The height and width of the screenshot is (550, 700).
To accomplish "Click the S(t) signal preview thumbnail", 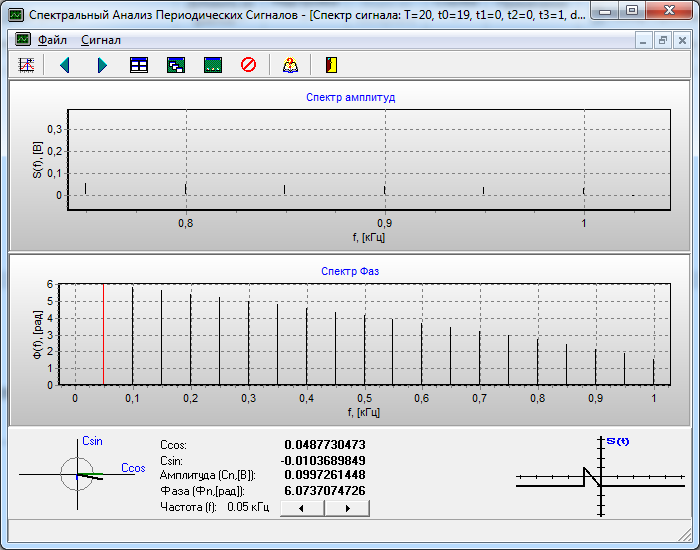I will [598, 476].
